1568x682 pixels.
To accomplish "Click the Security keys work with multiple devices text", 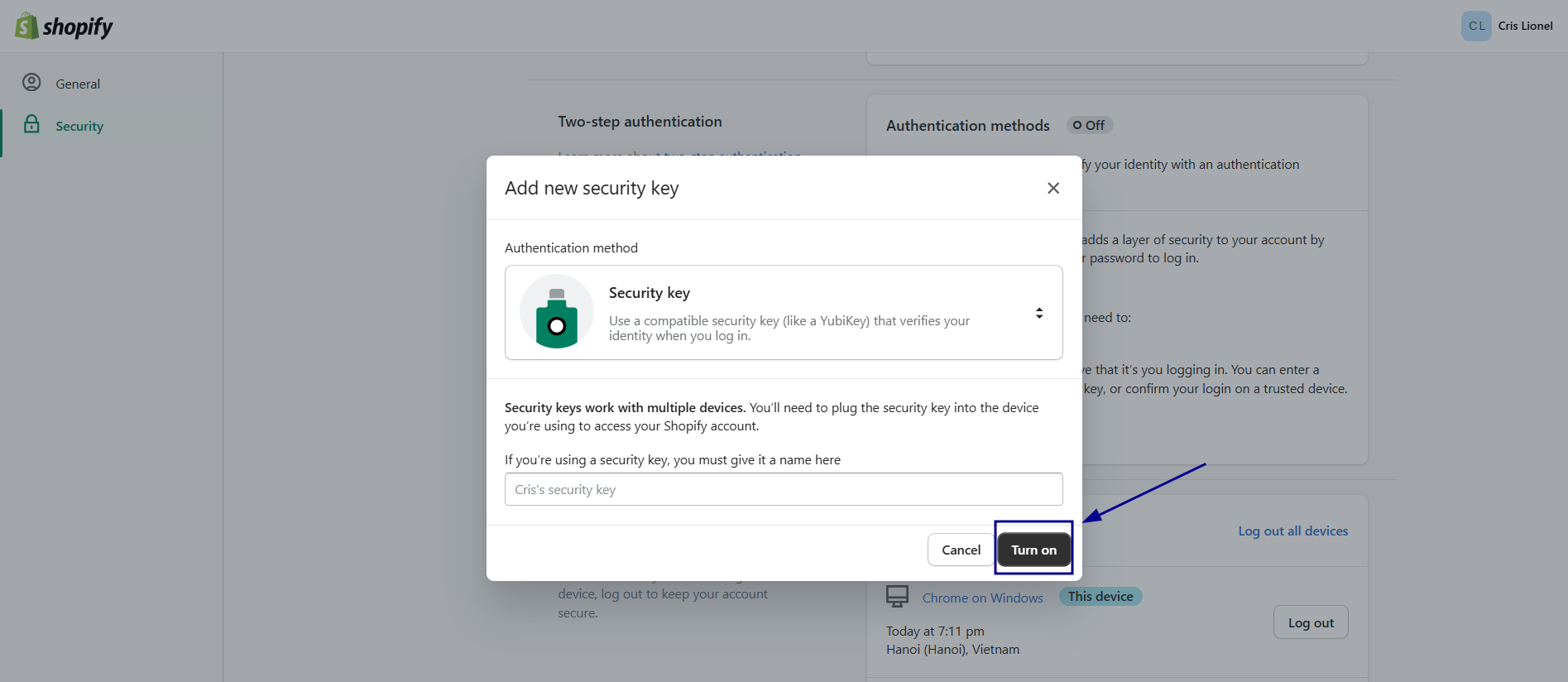I will point(625,407).
